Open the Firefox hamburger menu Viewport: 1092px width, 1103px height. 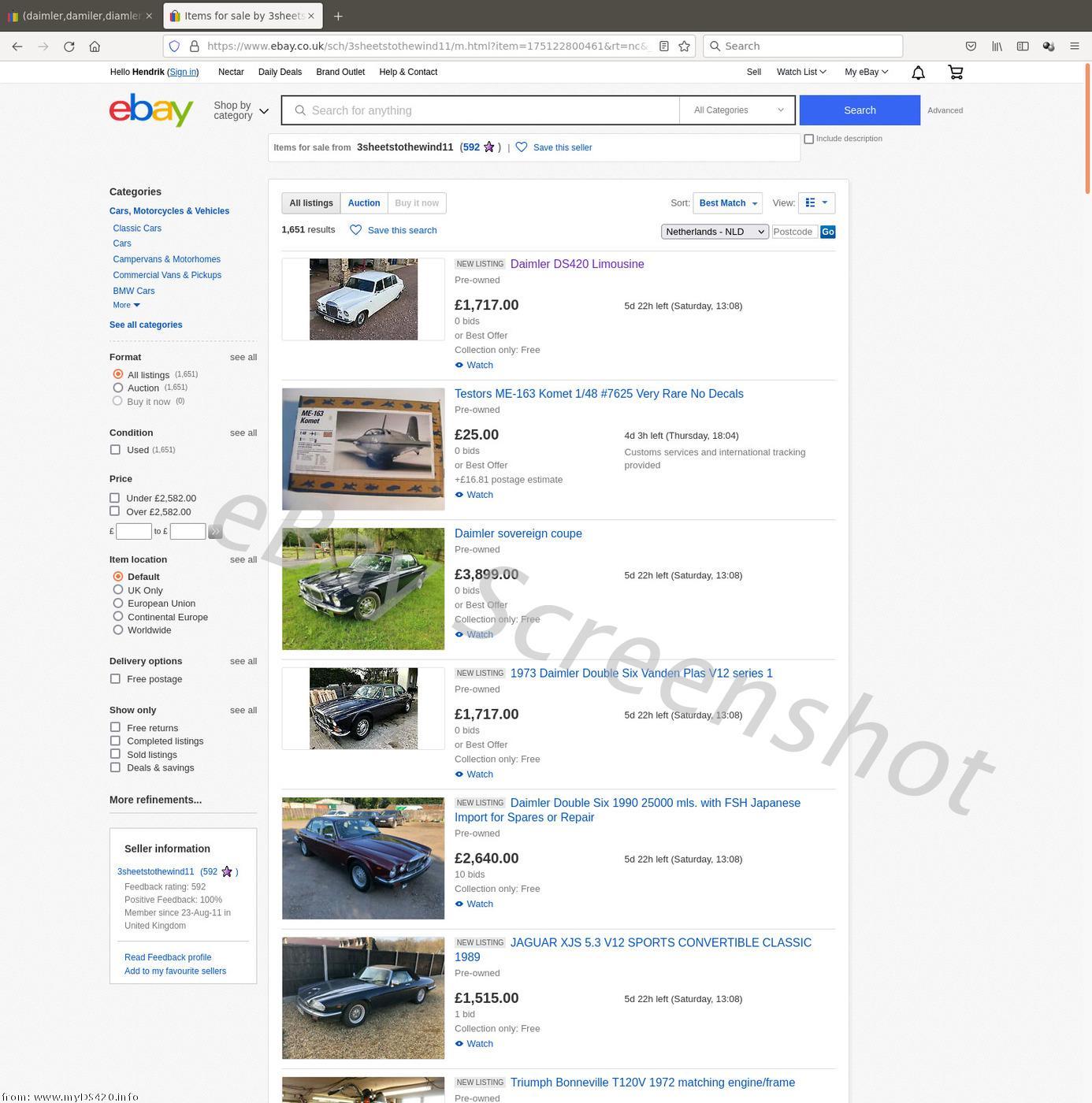click(1074, 46)
